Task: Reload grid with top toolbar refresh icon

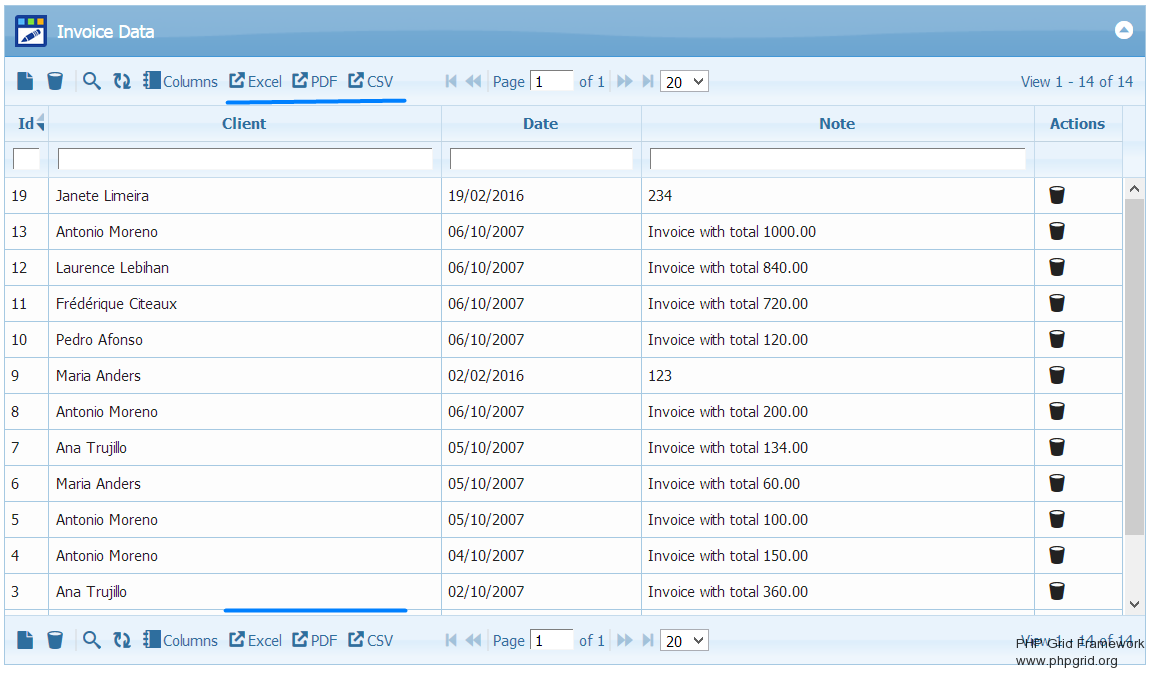Action: coord(122,81)
